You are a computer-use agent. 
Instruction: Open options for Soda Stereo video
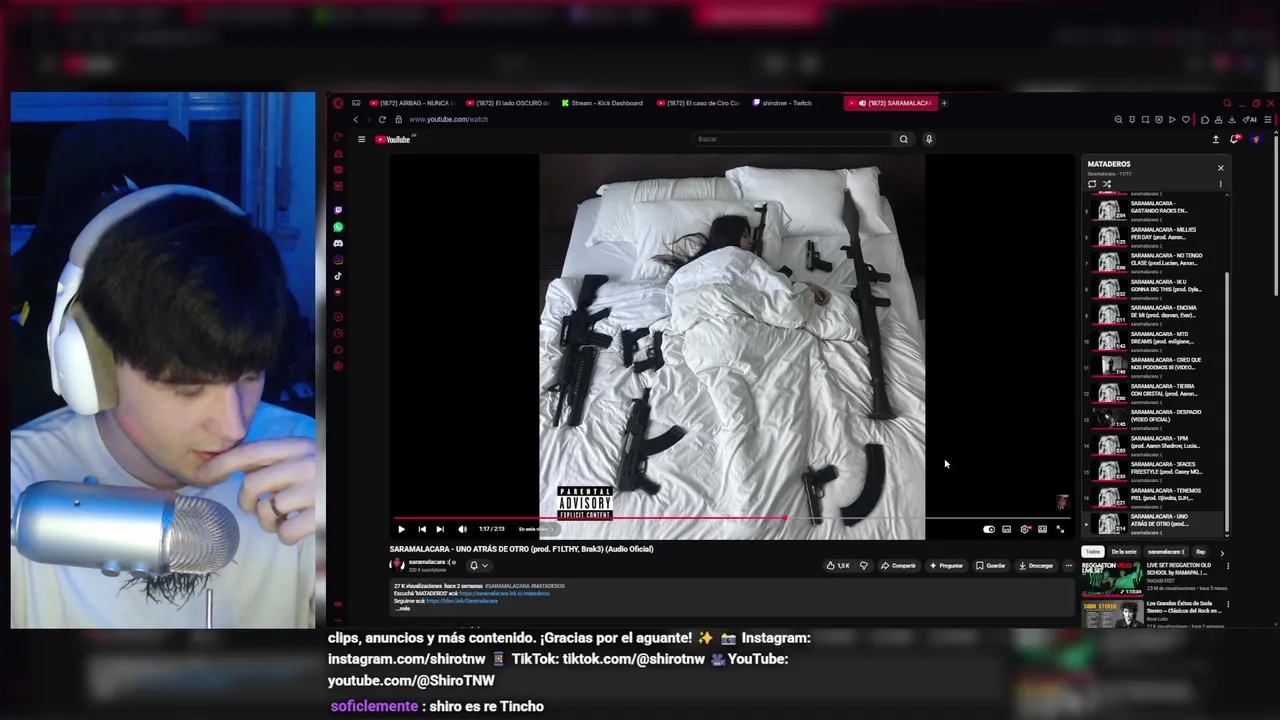[1227, 604]
